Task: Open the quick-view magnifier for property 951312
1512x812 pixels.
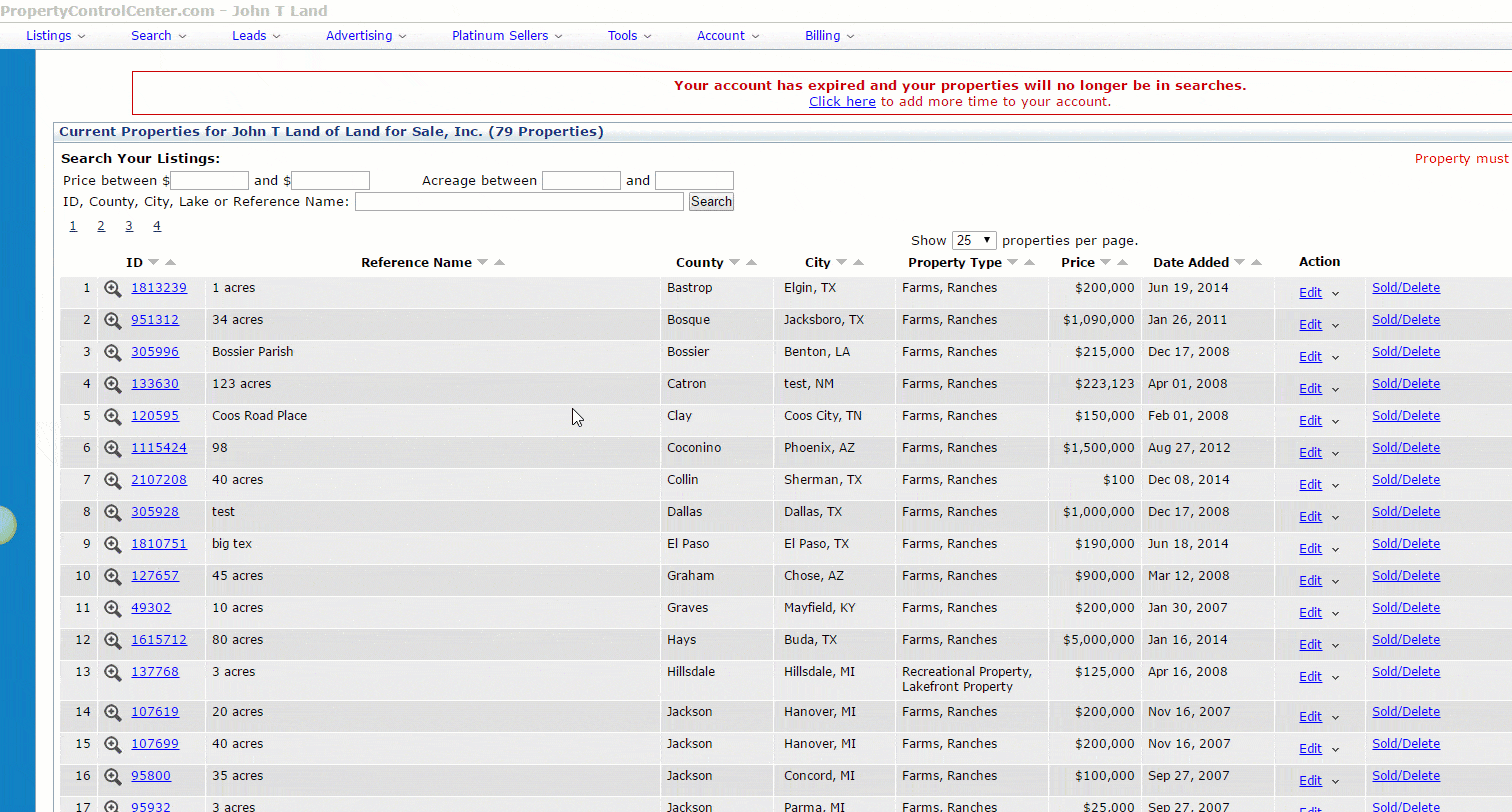Action: coord(112,320)
